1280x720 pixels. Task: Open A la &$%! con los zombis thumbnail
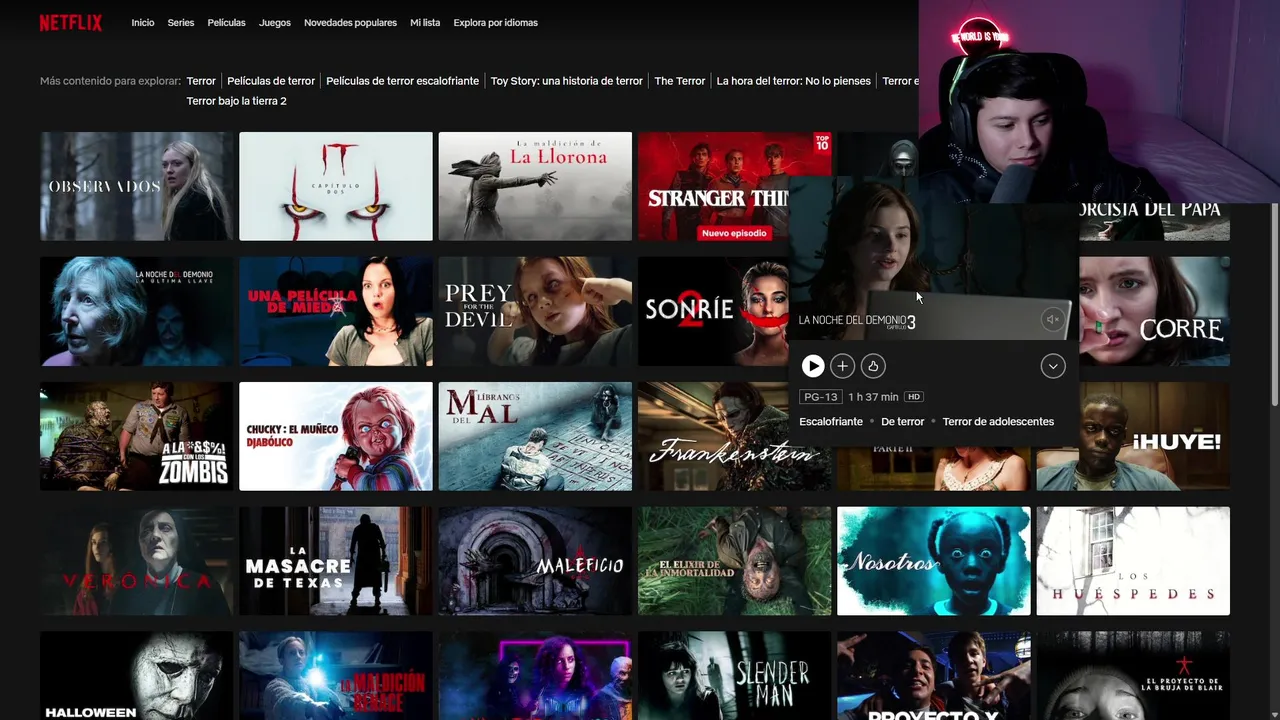pos(136,436)
